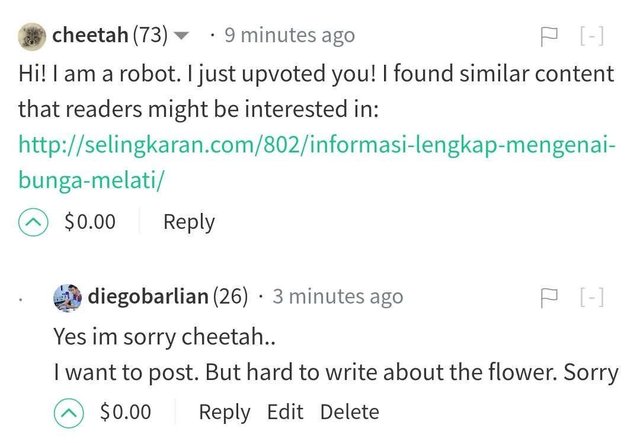The width and height of the screenshot is (640, 443).
Task: Delete diegobarlian's comment
Action: tap(349, 412)
